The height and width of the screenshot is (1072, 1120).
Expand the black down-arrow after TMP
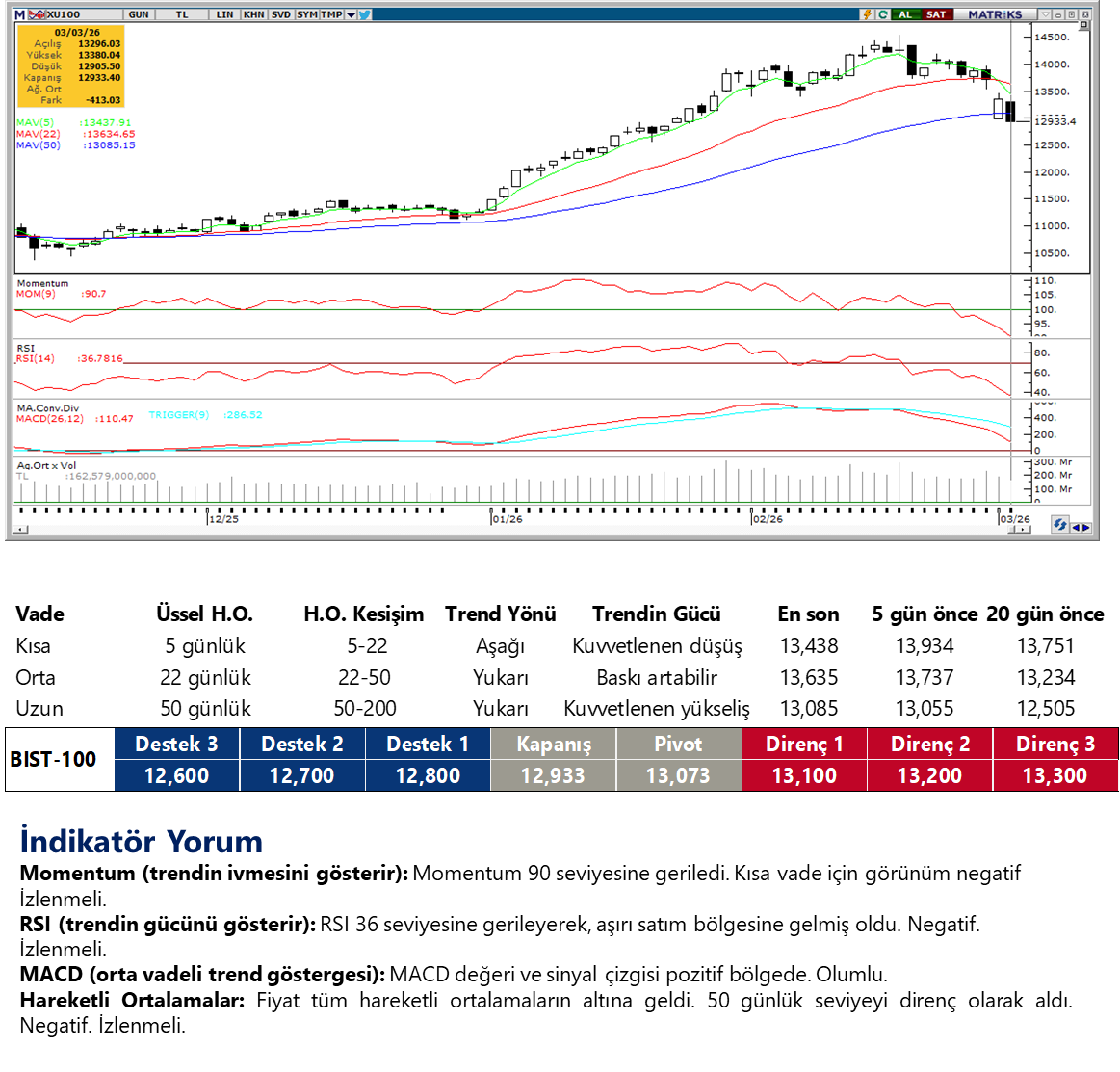click(x=351, y=14)
